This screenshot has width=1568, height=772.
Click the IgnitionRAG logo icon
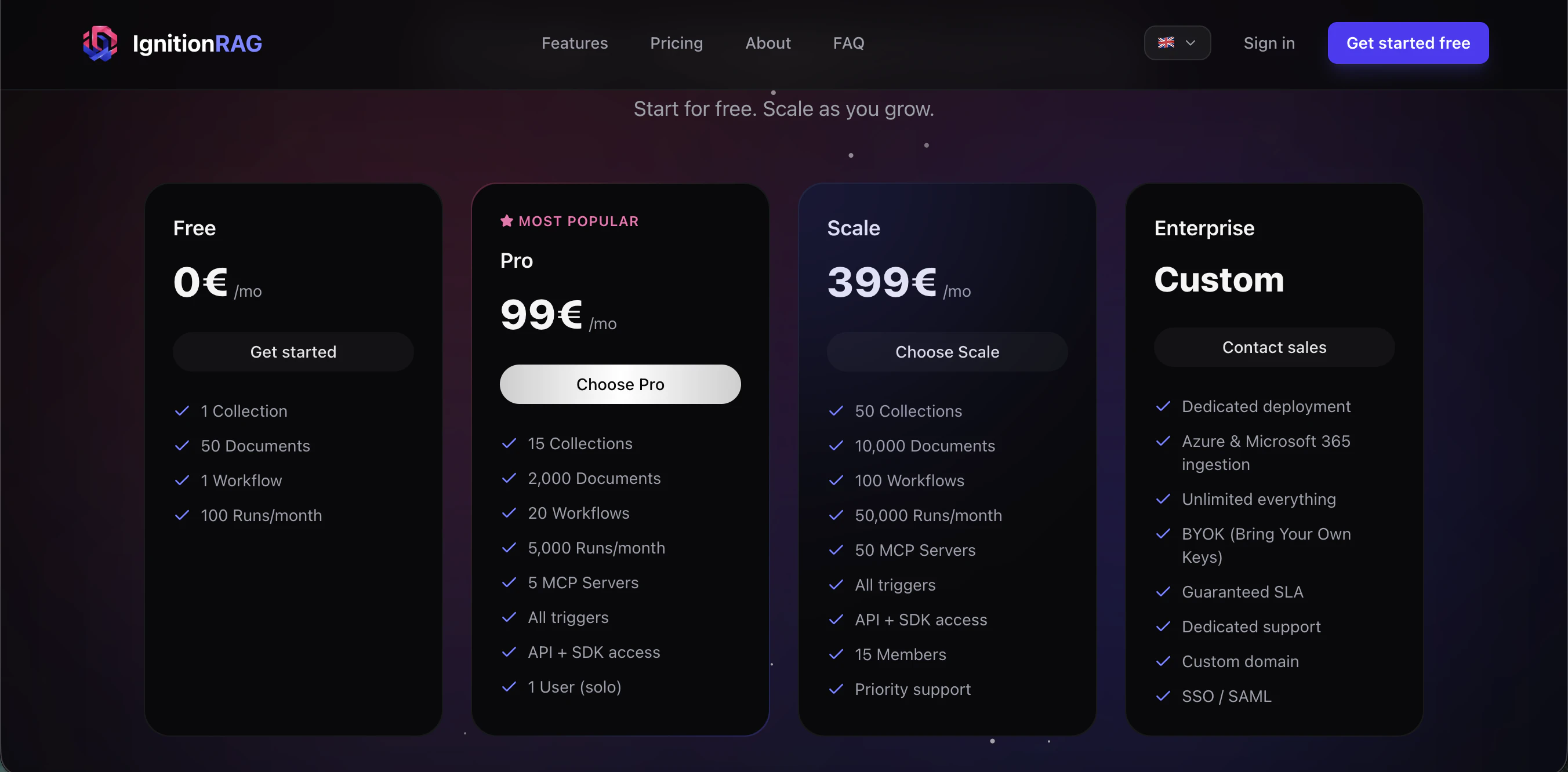pos(100,42)
